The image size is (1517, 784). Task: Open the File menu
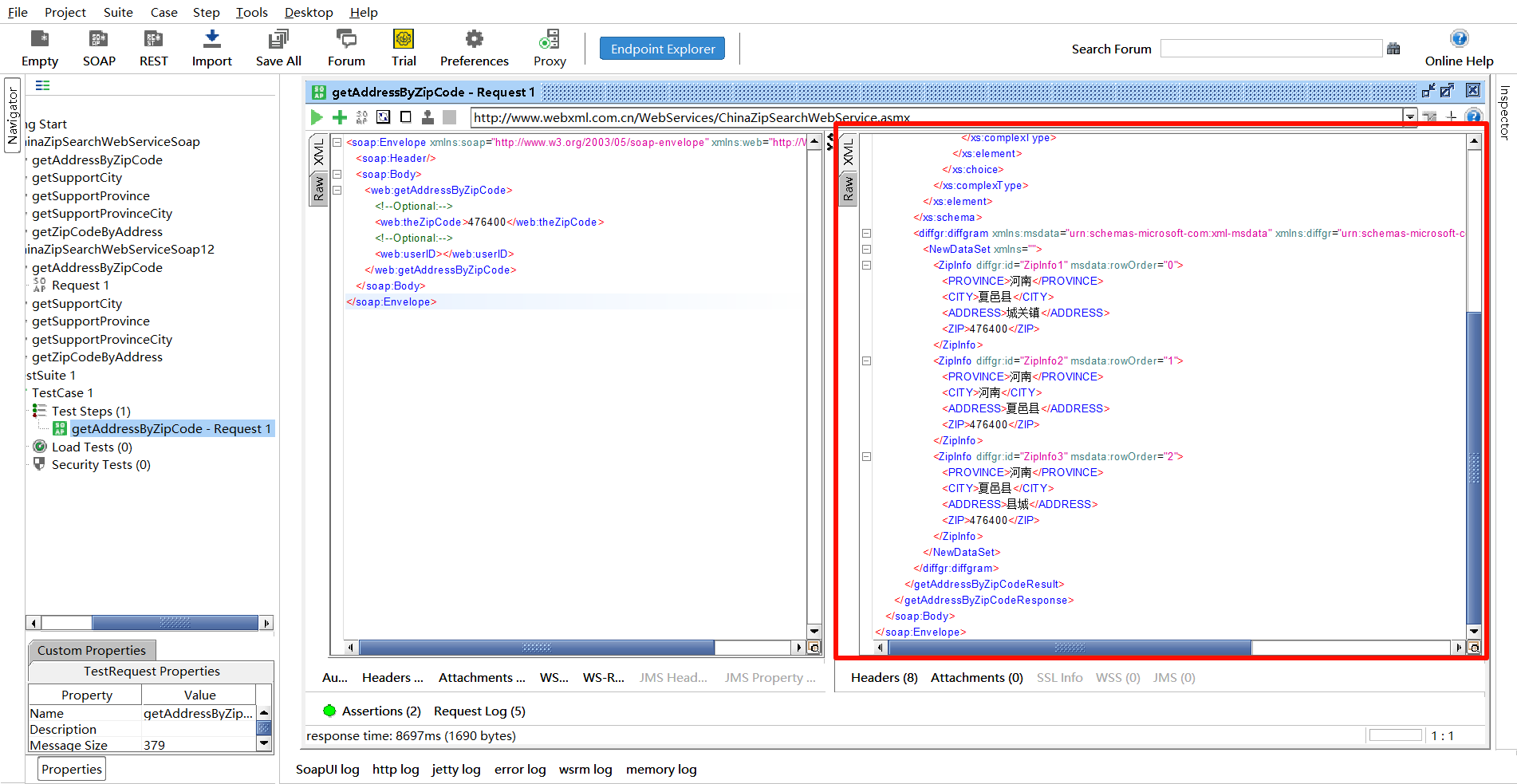[18, 12]
